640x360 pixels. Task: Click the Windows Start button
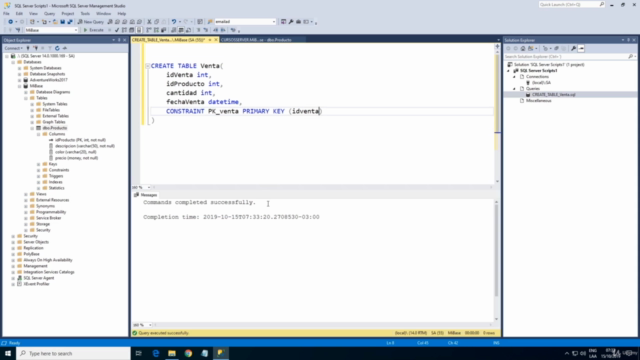8,353
